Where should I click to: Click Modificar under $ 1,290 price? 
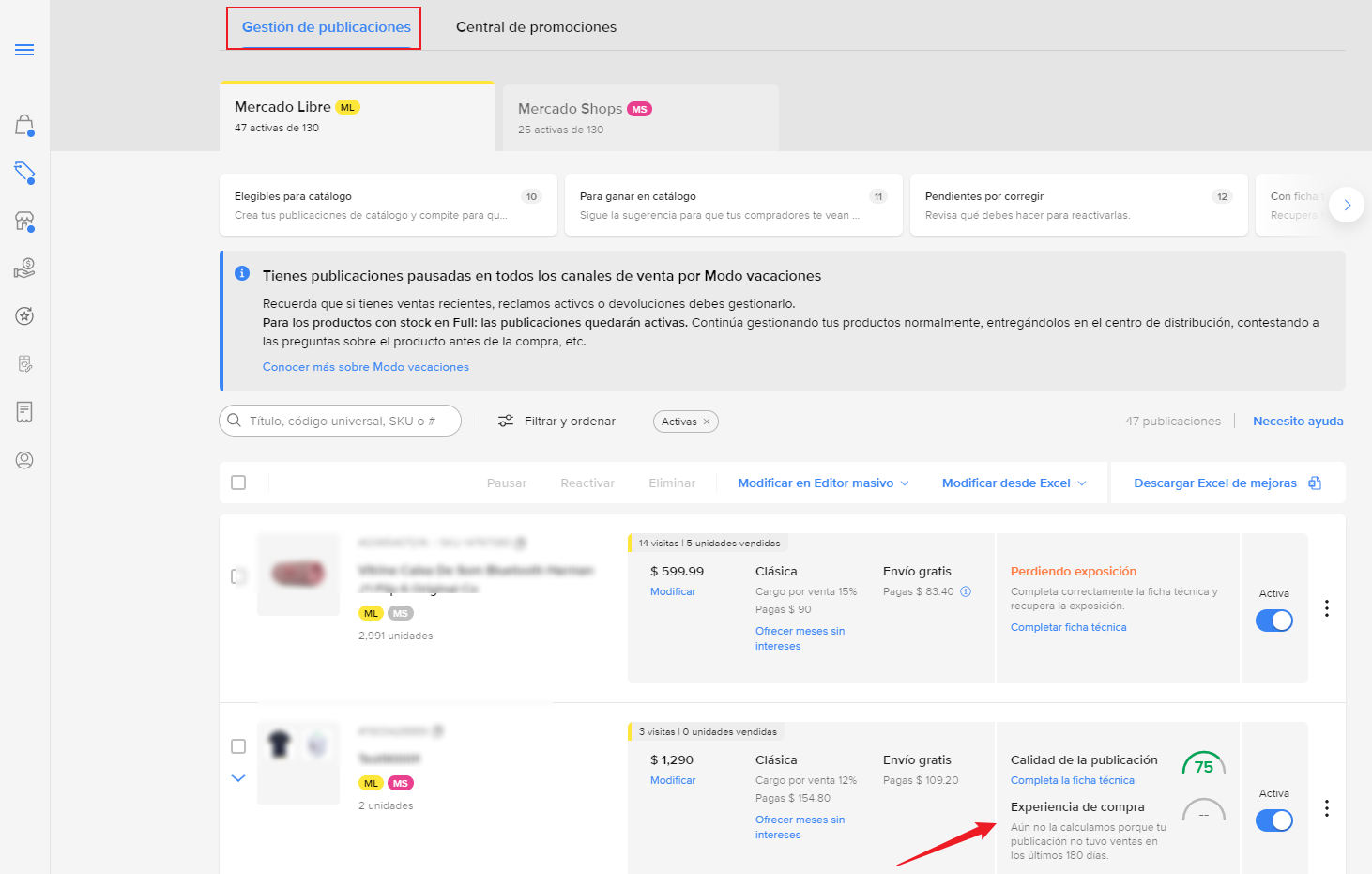pos(673,780)
